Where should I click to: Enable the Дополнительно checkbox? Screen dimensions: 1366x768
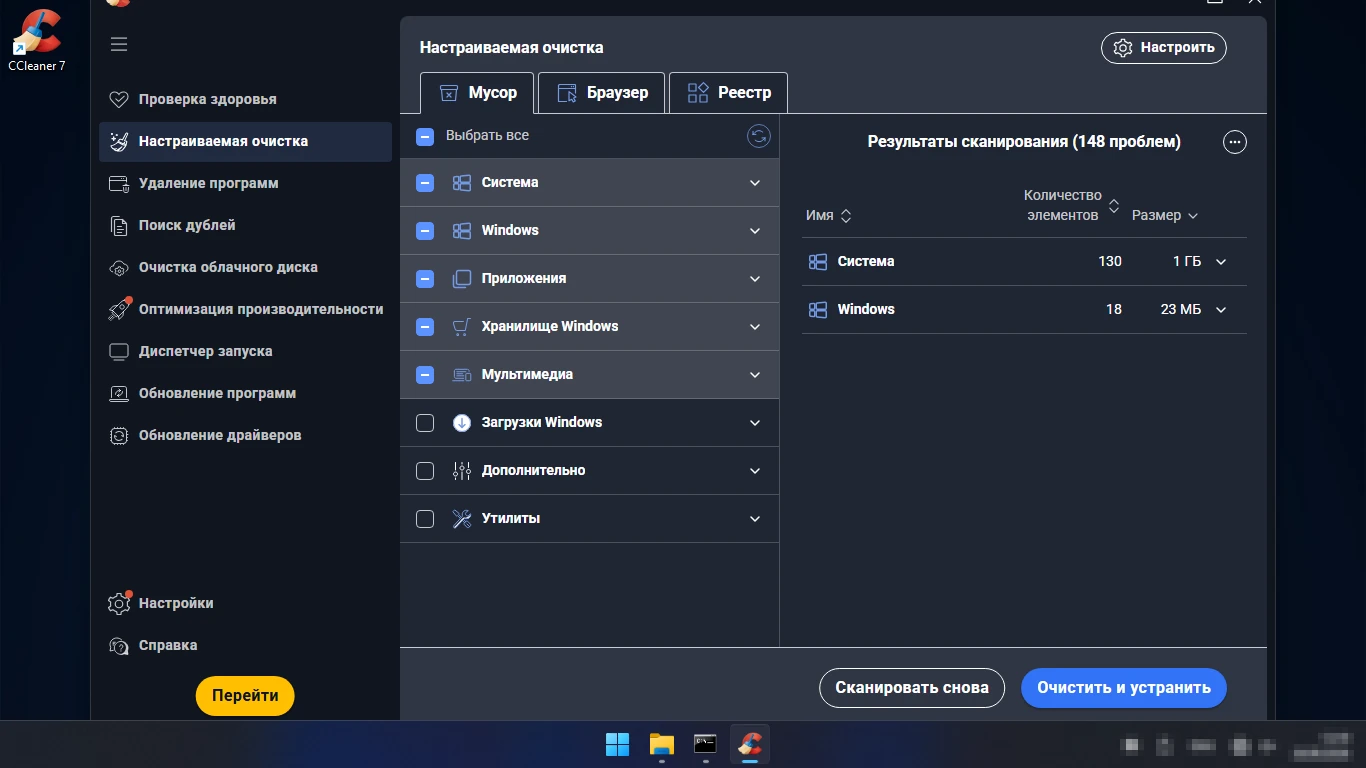point(425,471)
